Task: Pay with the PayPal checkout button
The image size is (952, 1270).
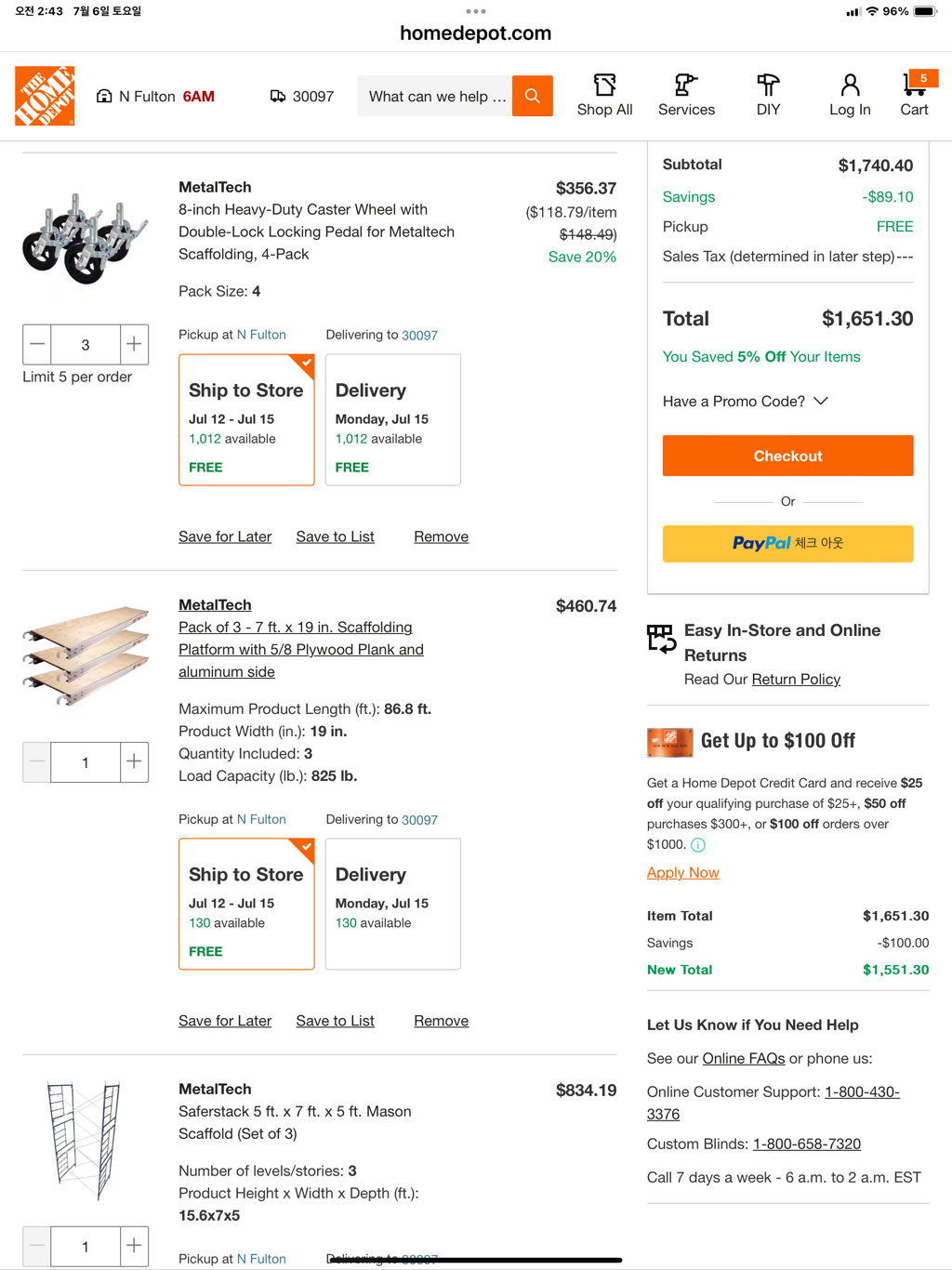Action: click(x=787, y=544)
